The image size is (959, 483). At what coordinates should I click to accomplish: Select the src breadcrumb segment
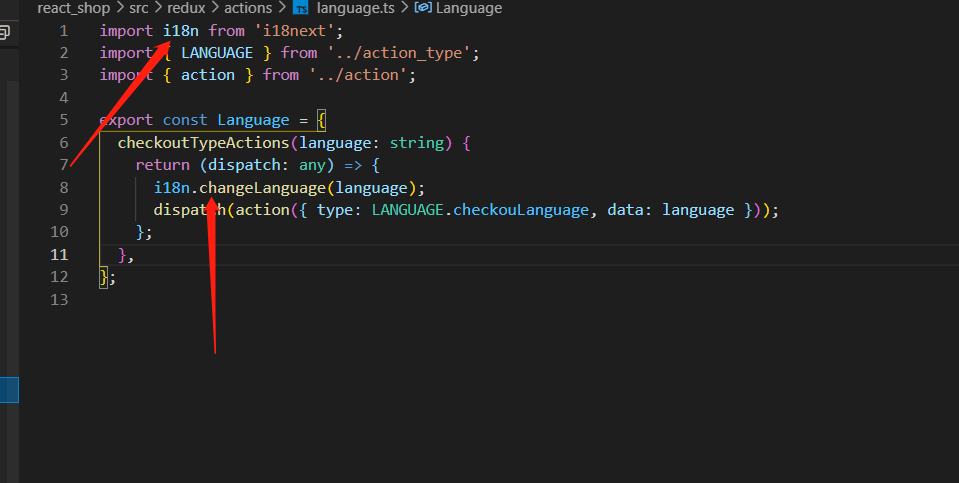139,8
